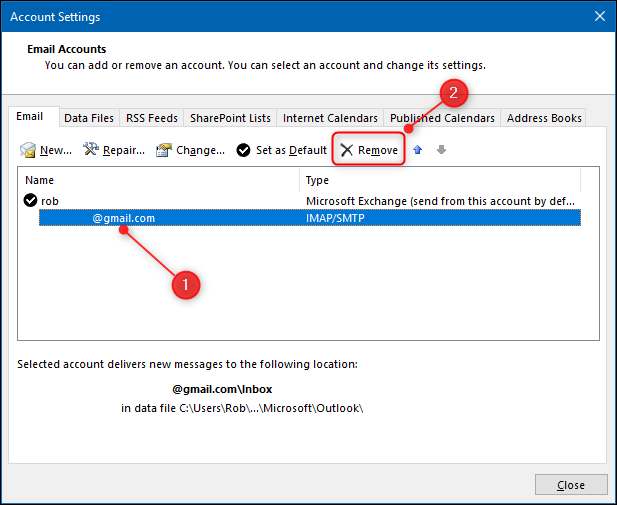617x505 pixels.
Task: Click the Remove X icon
Action: 347,150
